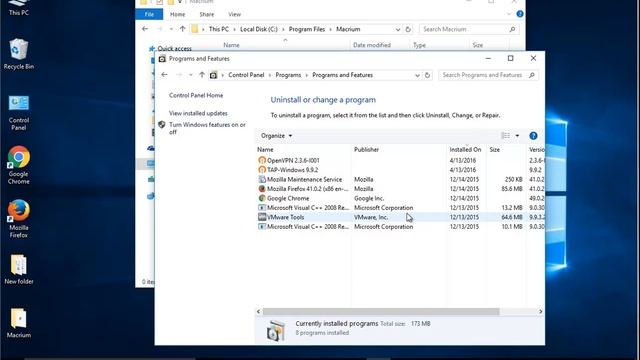This screenshot has width=640, height=360.
Task: Select the Microsoft Visual C++ 2008 10.1 MB row
Action: [400, 227]
